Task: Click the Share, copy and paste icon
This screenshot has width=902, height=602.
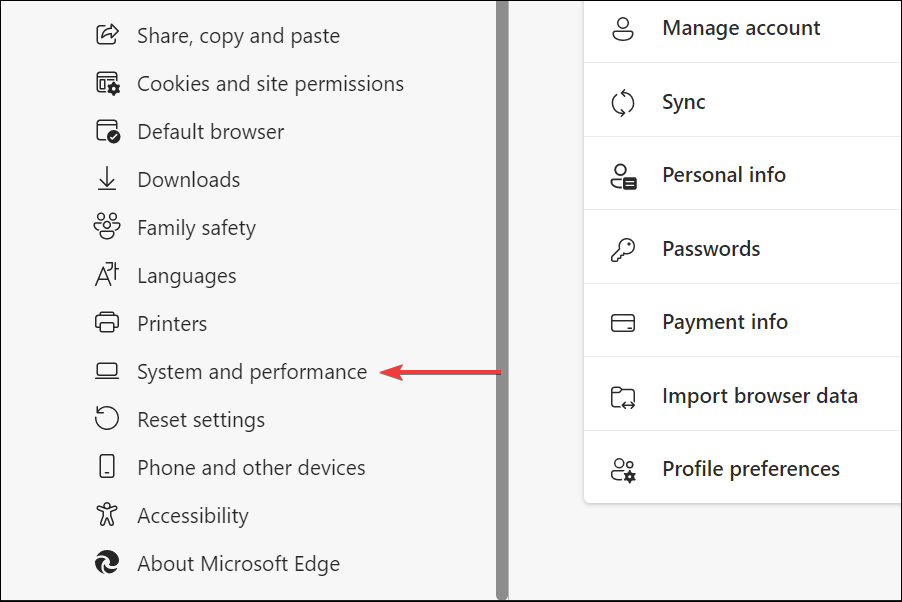Action: [107, 36]
